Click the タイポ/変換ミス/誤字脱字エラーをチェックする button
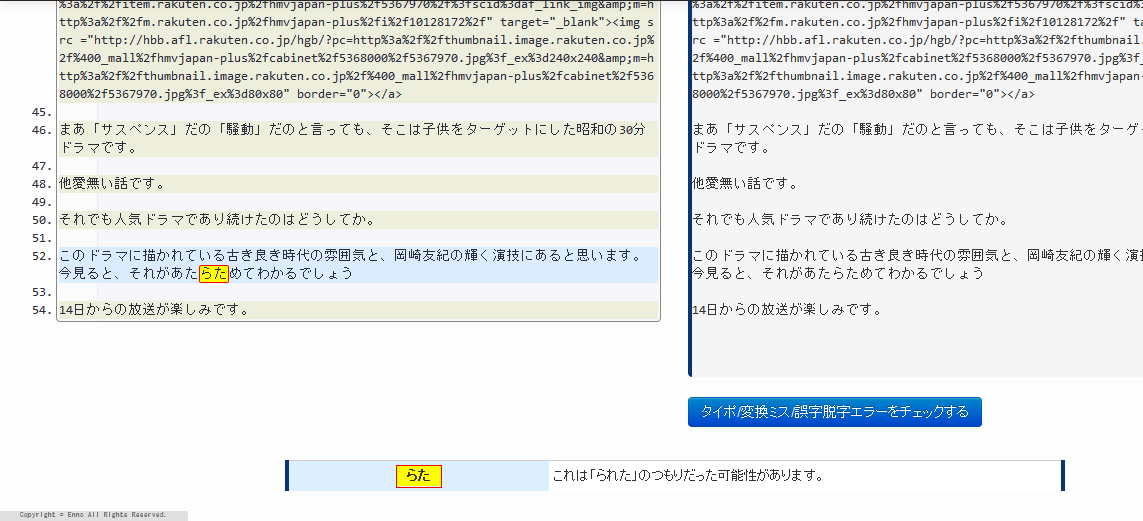 834,412
